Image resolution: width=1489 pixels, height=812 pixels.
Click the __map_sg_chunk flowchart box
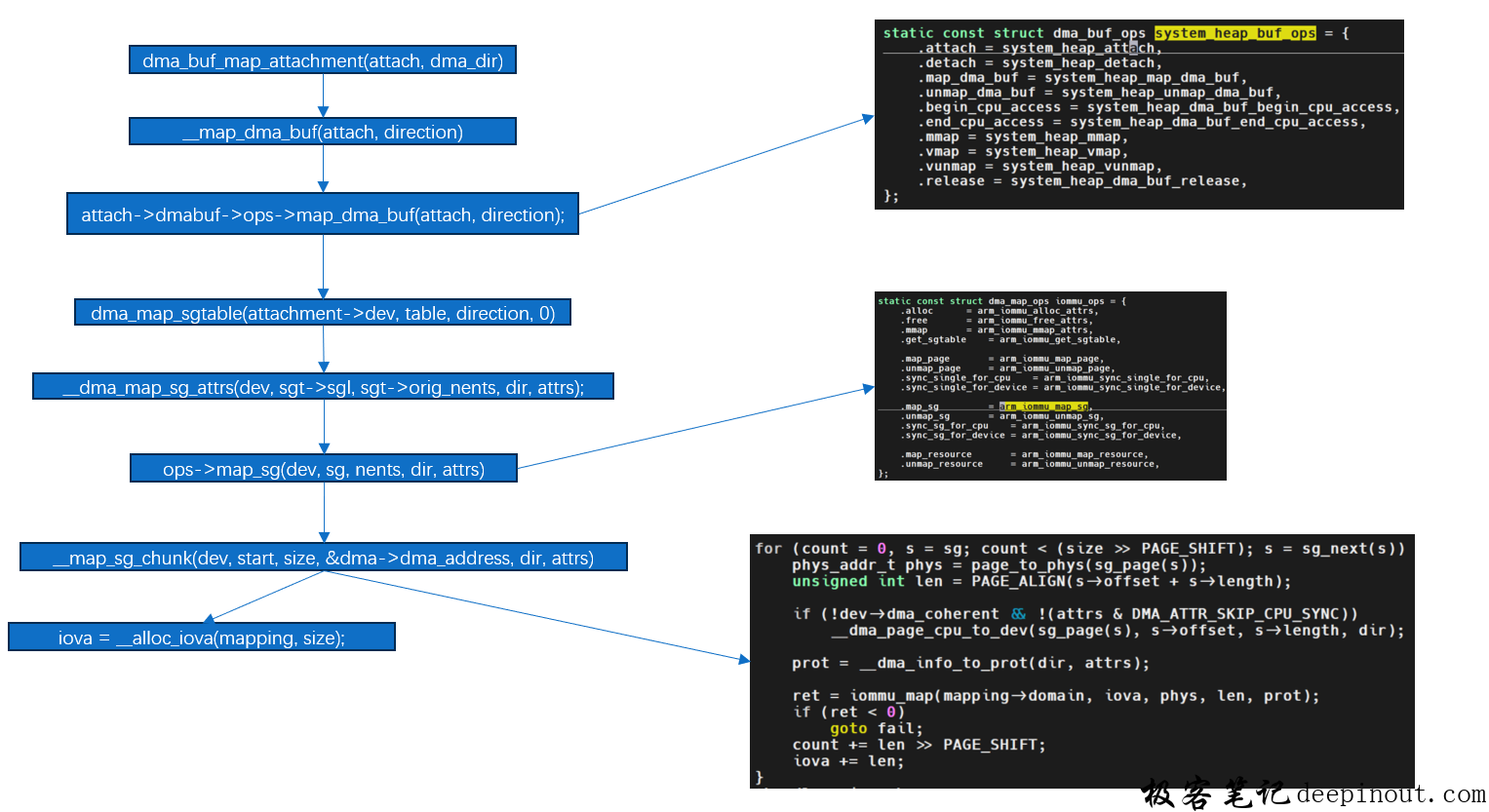324,558
